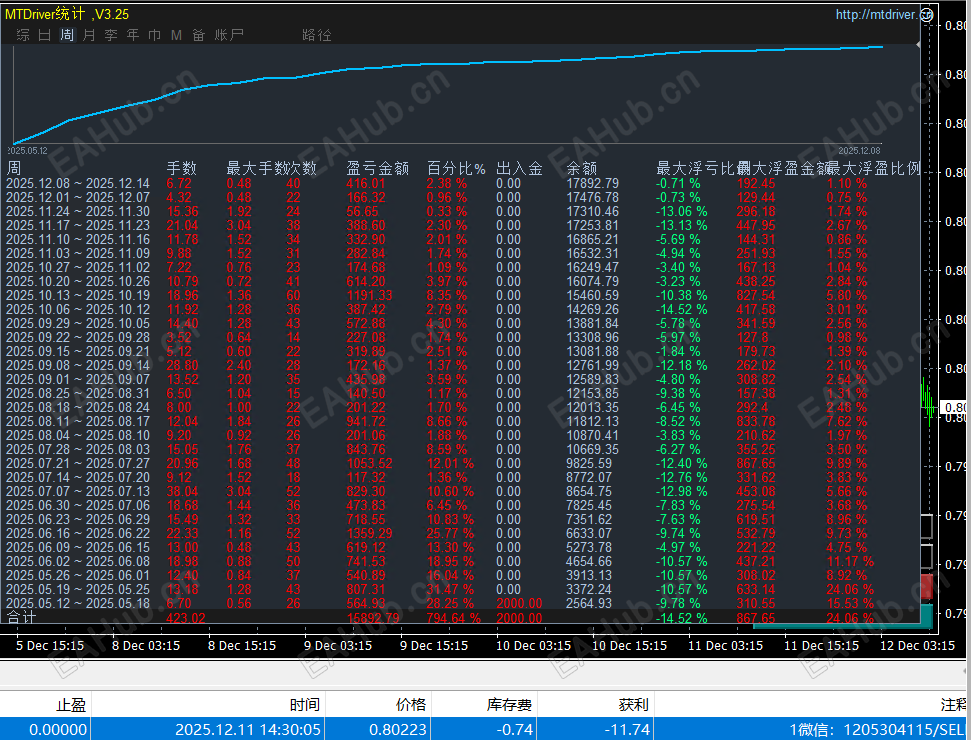The height and width of the screenshot is (740, 971).
Task: Switch to the 币 currency tab
Action: click(x=155, y=35)
